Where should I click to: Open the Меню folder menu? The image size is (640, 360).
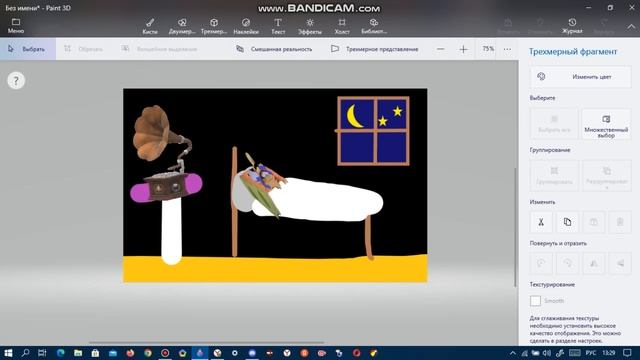click(x=16, y=26)
